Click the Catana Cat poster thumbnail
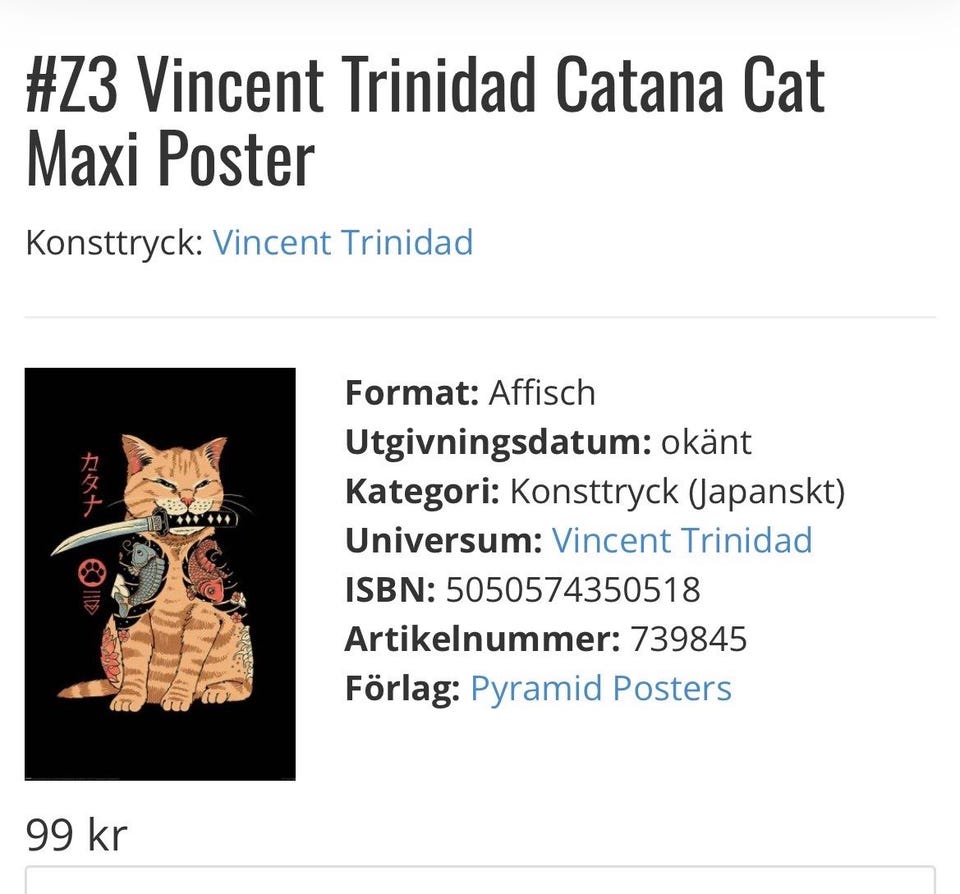The width and height of the screenshot is (960, 894). pyautogui.click(x=160, y=574)
